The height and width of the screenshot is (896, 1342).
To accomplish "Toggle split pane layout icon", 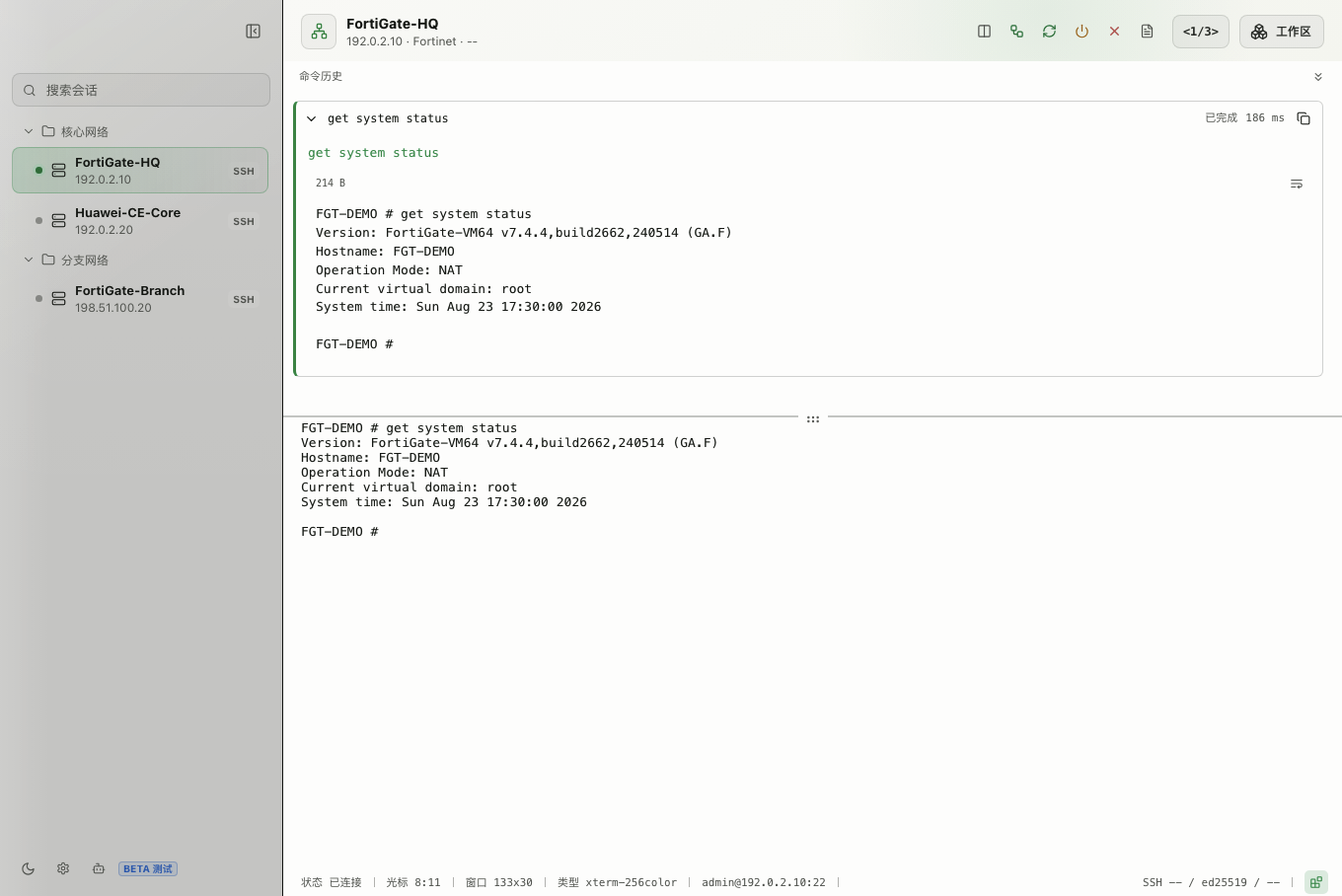I will click(x=984, y=32).
